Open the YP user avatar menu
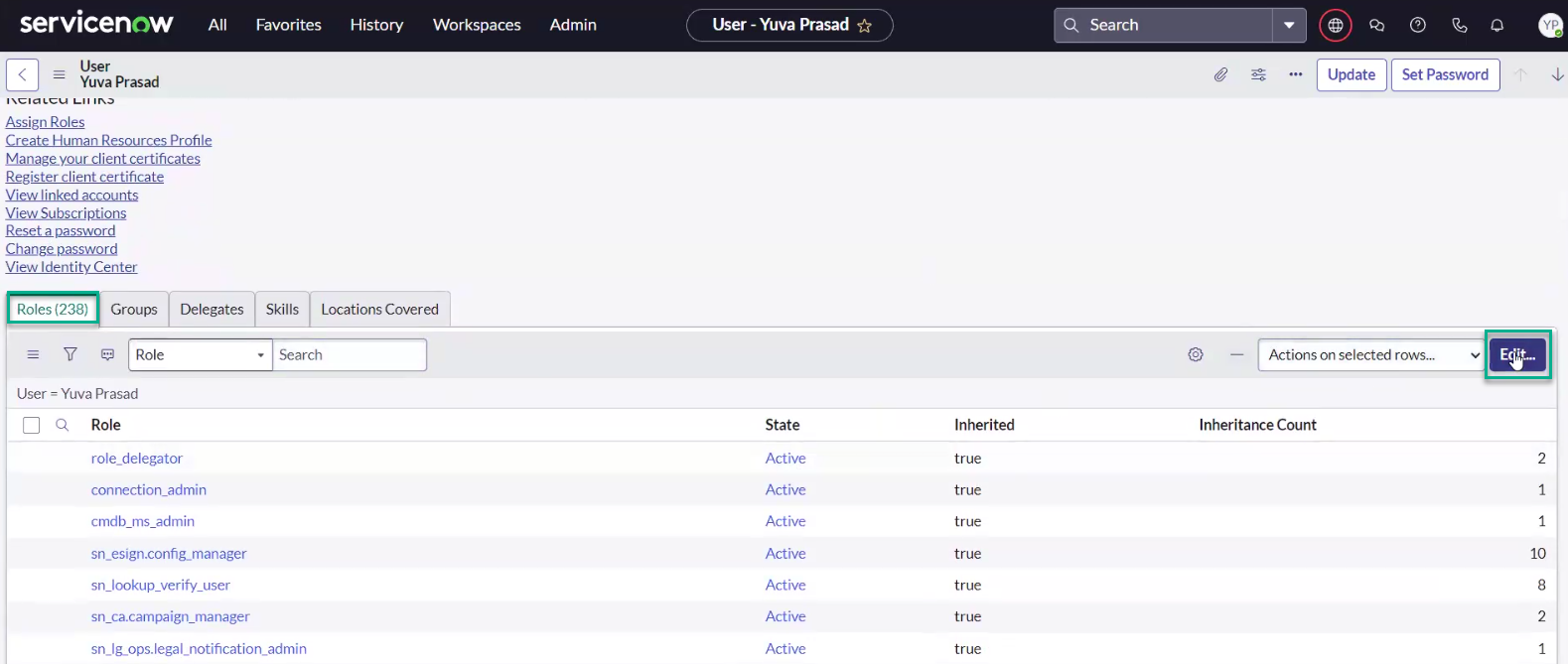Image resolution: width=1568 pixels, height=664 pixels. (1550, 26)
